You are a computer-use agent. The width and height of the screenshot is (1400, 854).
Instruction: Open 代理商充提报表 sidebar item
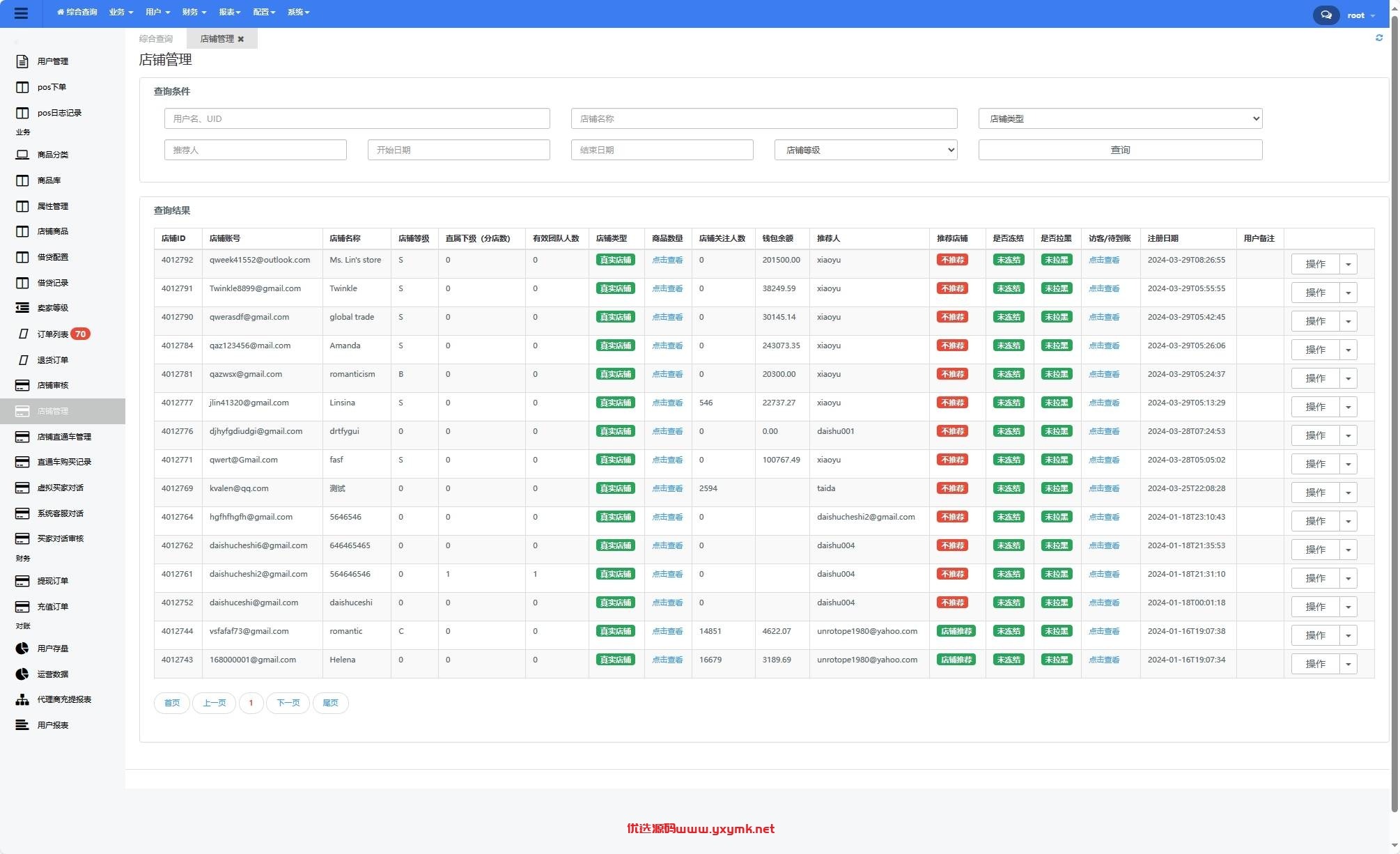[63, 699]
